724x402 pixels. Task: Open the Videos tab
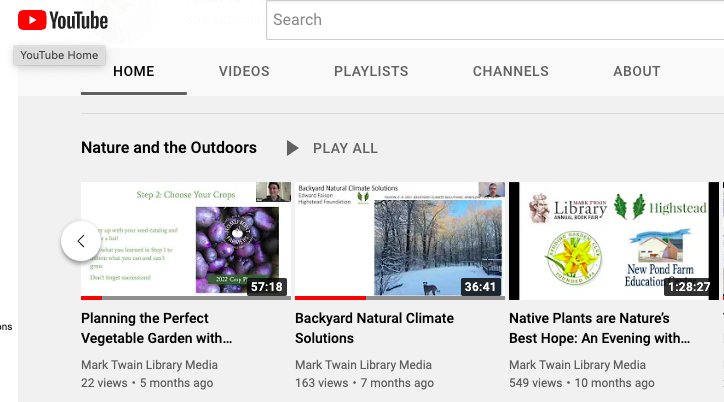[x=244, y=72]
